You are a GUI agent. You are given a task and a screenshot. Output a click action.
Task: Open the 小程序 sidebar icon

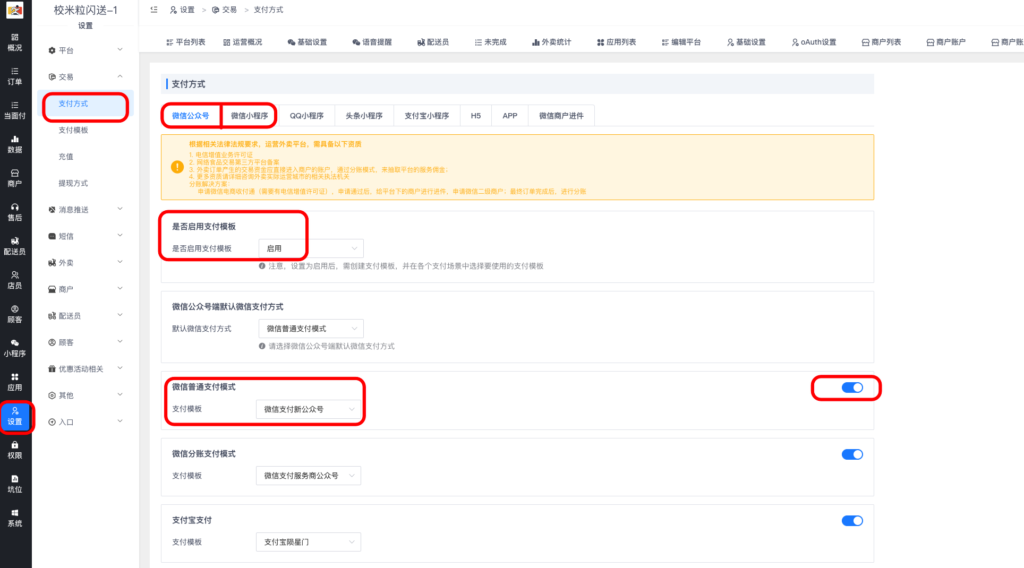[15, 347]
